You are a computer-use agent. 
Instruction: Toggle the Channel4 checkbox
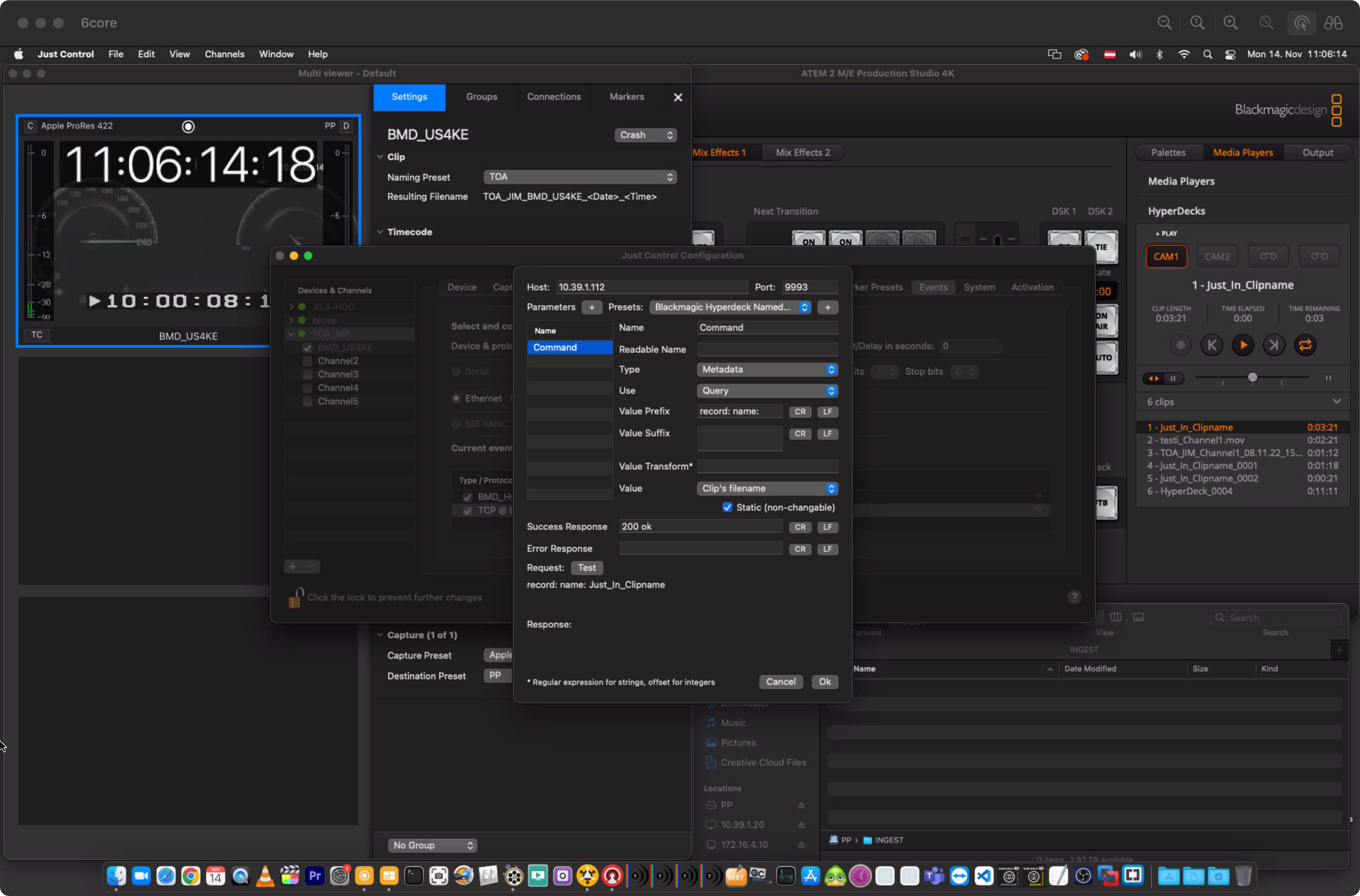click(307, 388)
